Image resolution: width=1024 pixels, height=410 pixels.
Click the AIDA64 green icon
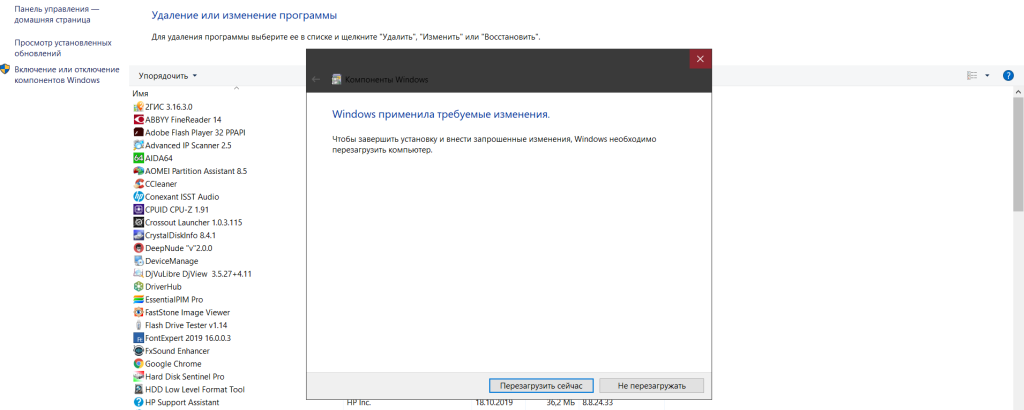click(138, 158)
